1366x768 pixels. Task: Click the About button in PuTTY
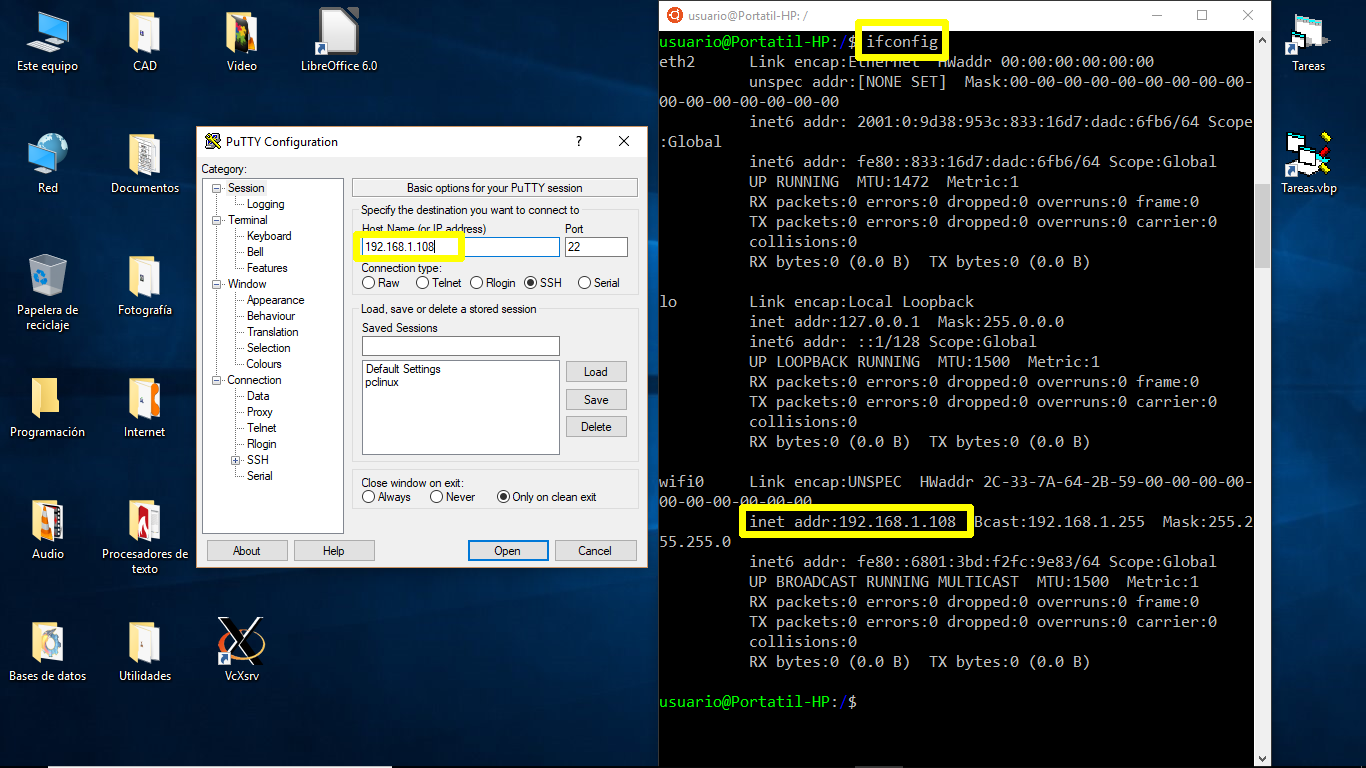[247, 551]
